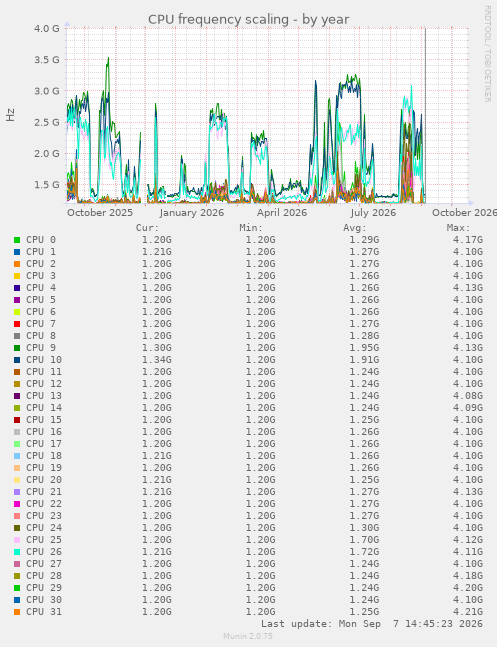This screenshot has width=497, height=647.
Task: Click CPU 25 average value 1.70G
Action: click(364, 540)
